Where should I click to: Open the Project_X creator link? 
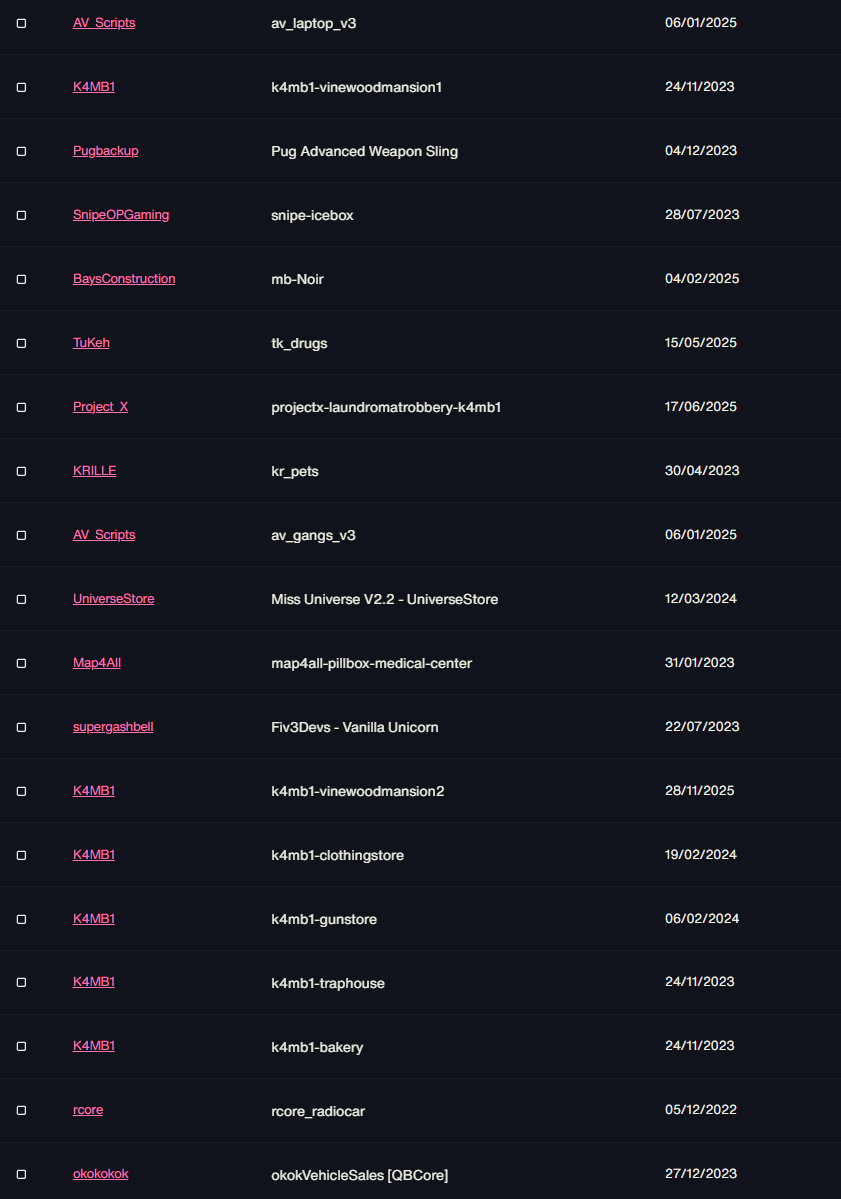pyautogui.click(x=100, y=407)
